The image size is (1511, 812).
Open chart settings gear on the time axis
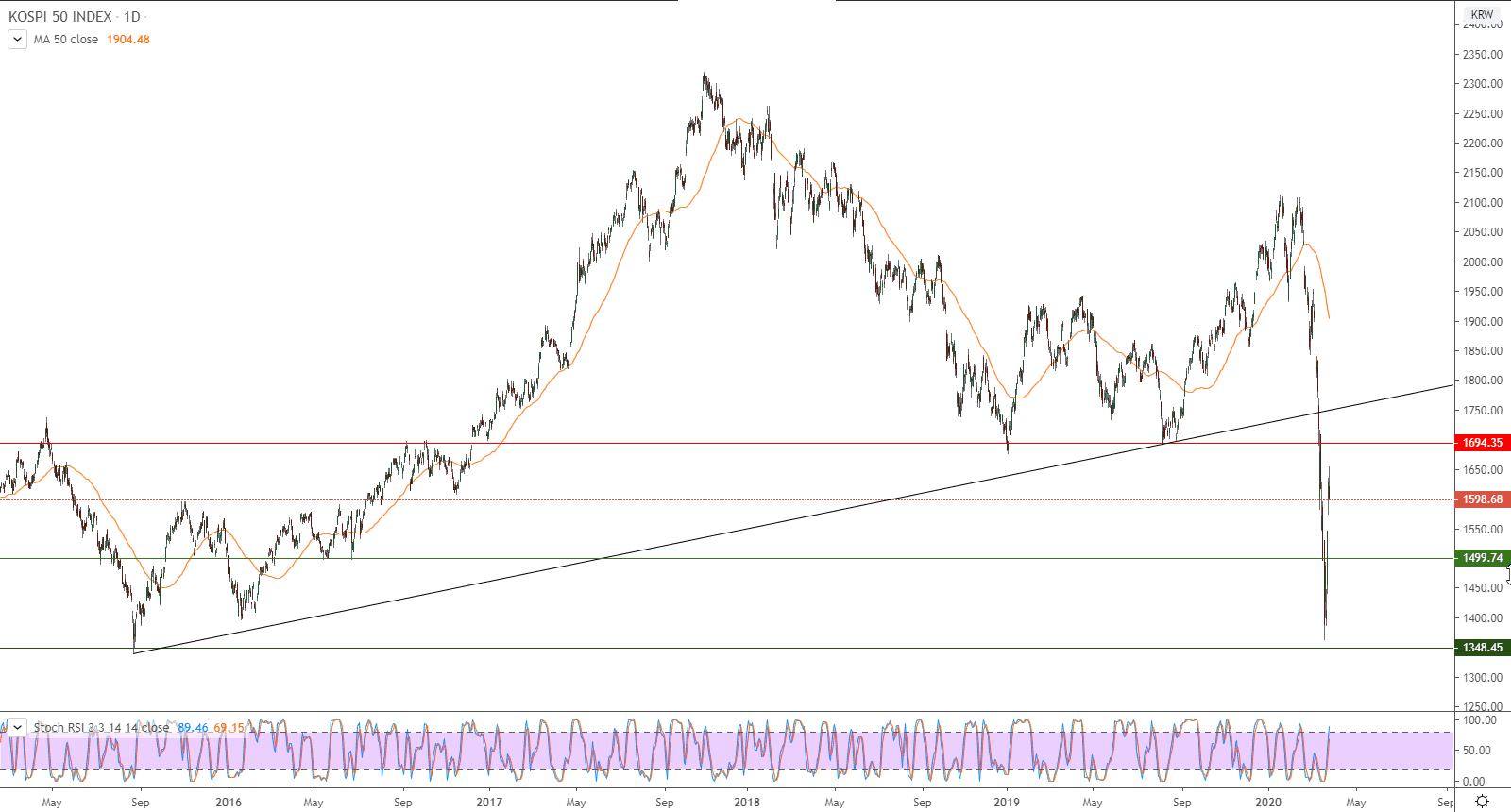[1482, 802]
